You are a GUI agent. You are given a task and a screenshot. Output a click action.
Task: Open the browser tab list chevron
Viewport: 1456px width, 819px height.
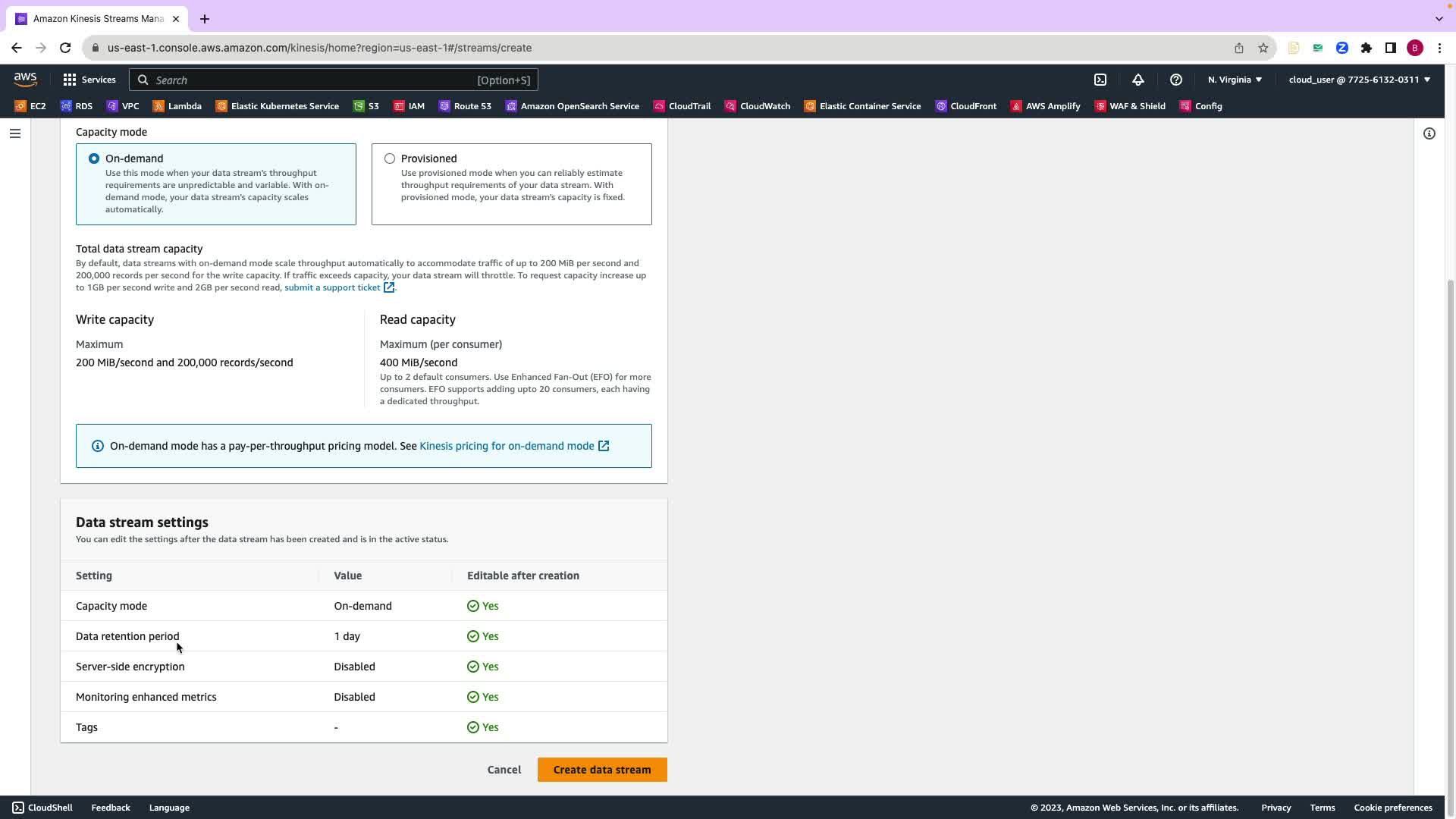[x=1439, y=18]
